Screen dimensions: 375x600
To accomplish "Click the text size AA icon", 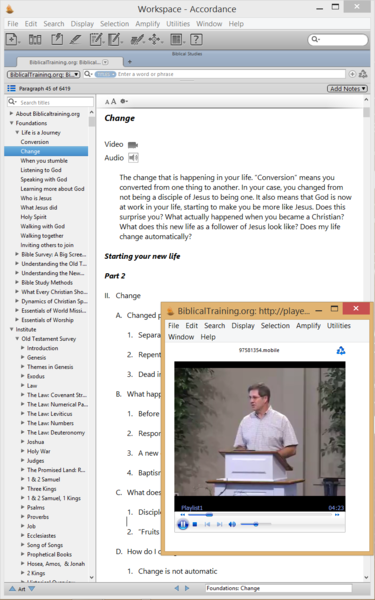I will (111, 102).
